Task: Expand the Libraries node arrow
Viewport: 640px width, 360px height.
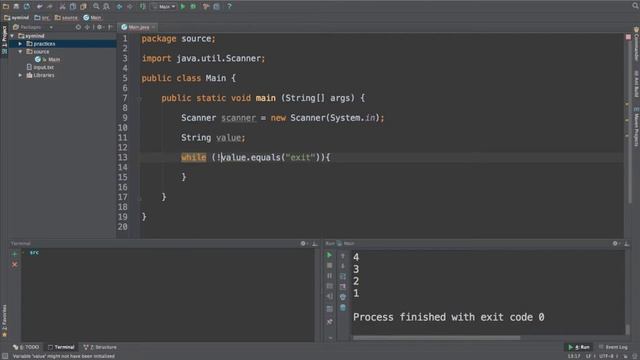Action: [x=20, y=76]
